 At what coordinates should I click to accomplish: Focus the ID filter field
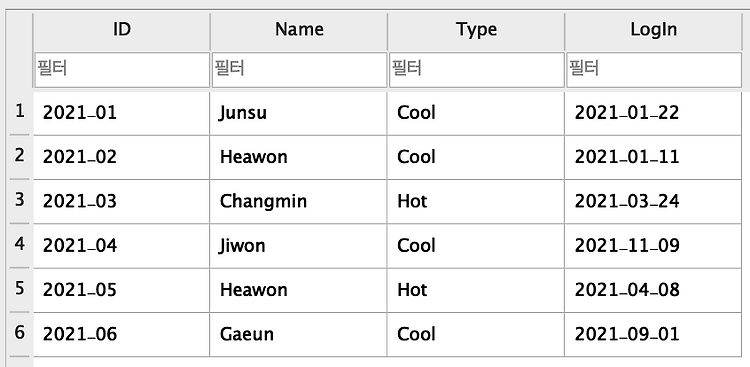pyautogui.click(x=122, y=70)
